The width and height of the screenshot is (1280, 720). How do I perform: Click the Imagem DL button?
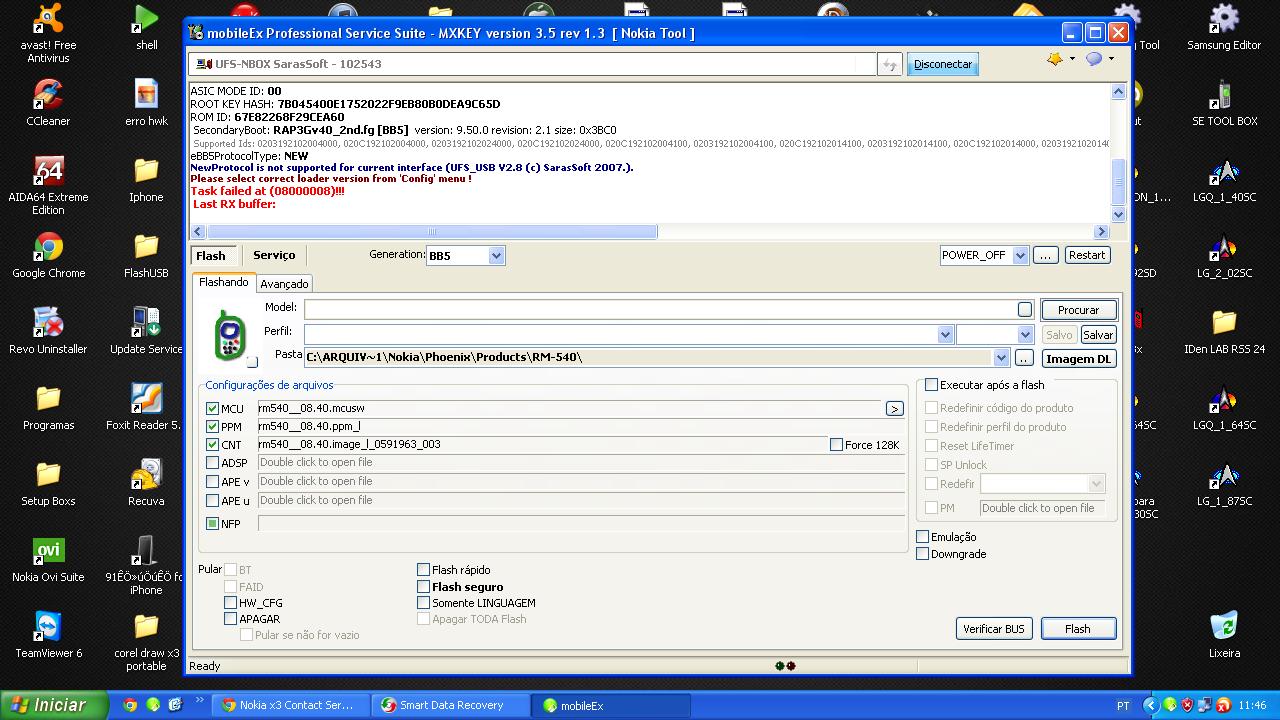tap(1078, 359)
